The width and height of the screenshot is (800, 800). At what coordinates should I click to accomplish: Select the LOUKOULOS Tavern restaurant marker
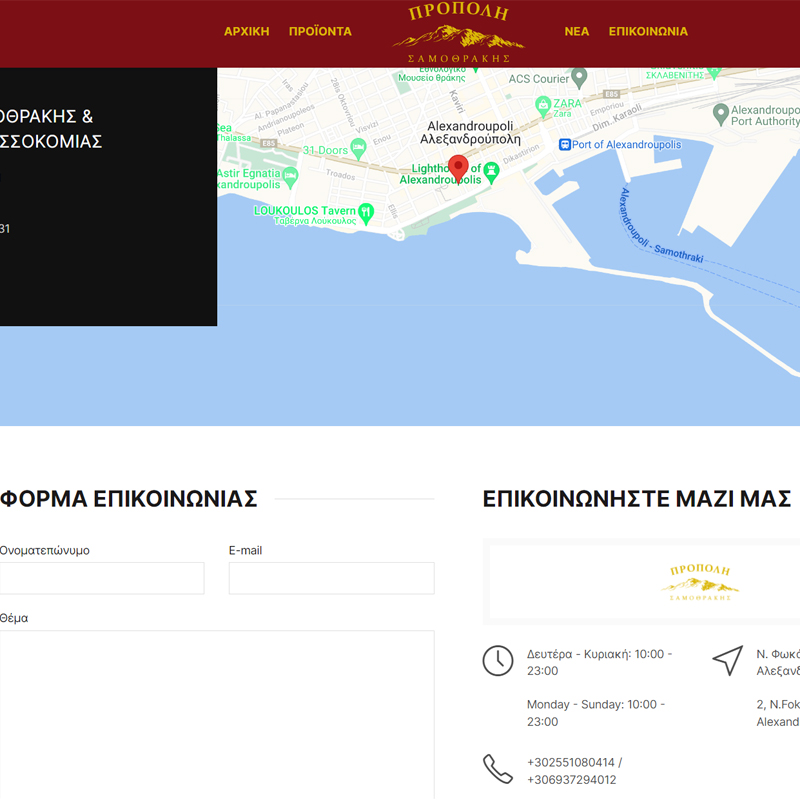click(x=366, y=211)
